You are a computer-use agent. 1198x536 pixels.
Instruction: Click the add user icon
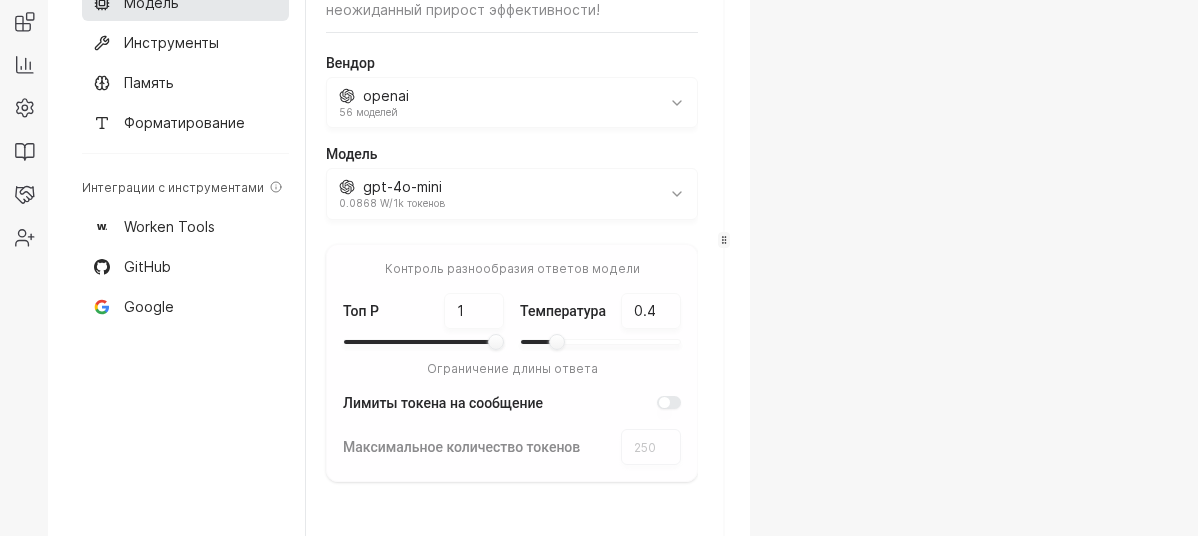coord(25,238)
